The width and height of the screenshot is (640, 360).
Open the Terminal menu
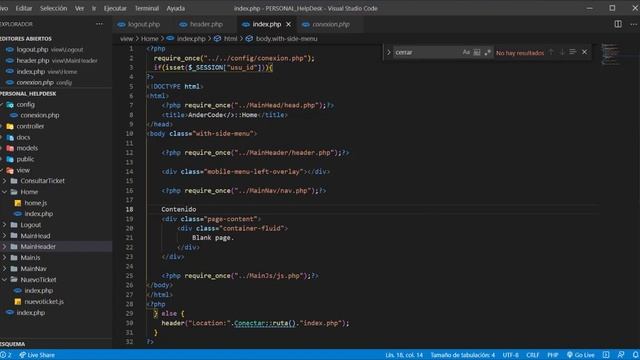147,8
